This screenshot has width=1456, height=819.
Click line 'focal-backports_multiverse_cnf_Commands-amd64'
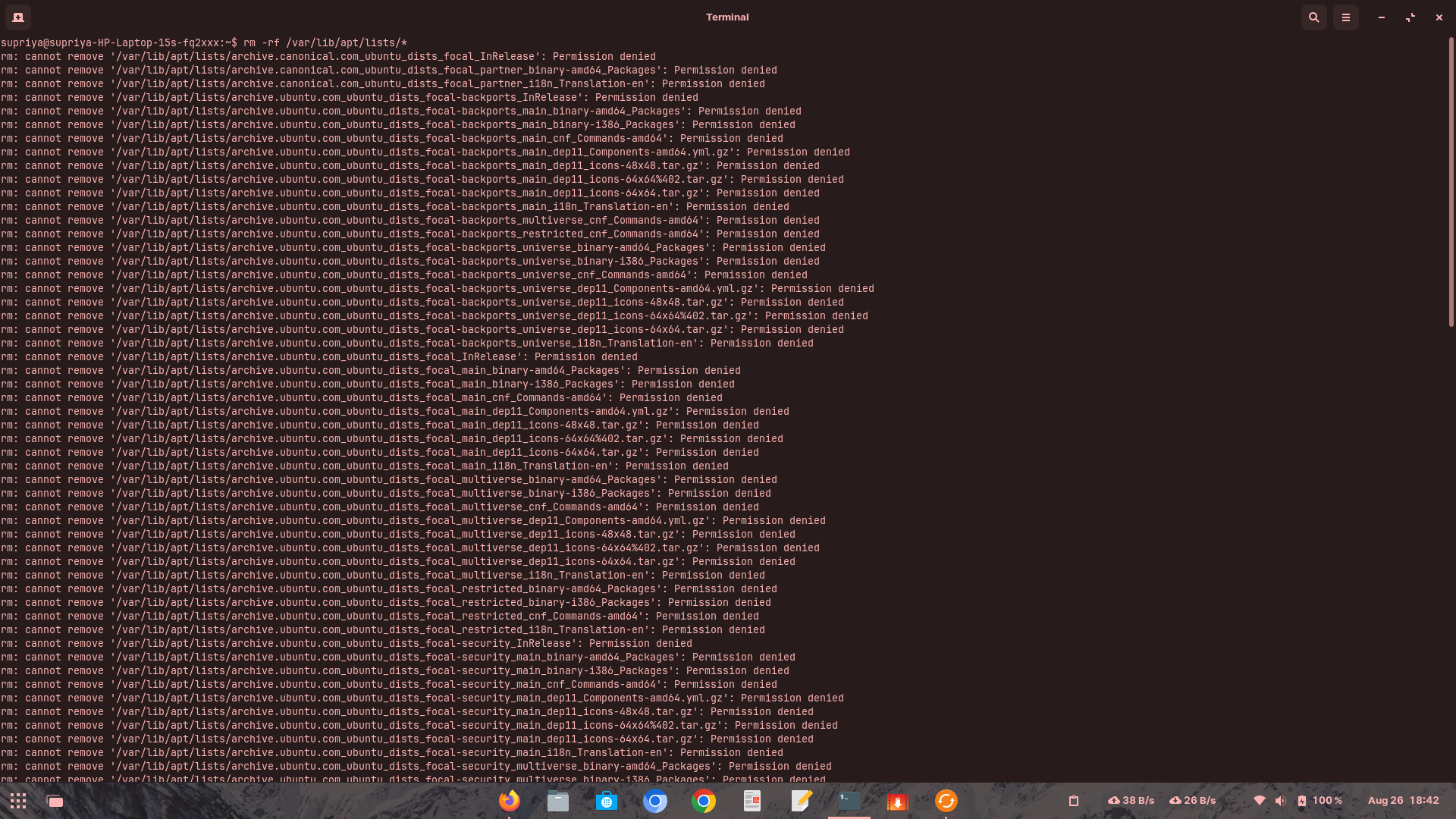click(x=410, y=220)
